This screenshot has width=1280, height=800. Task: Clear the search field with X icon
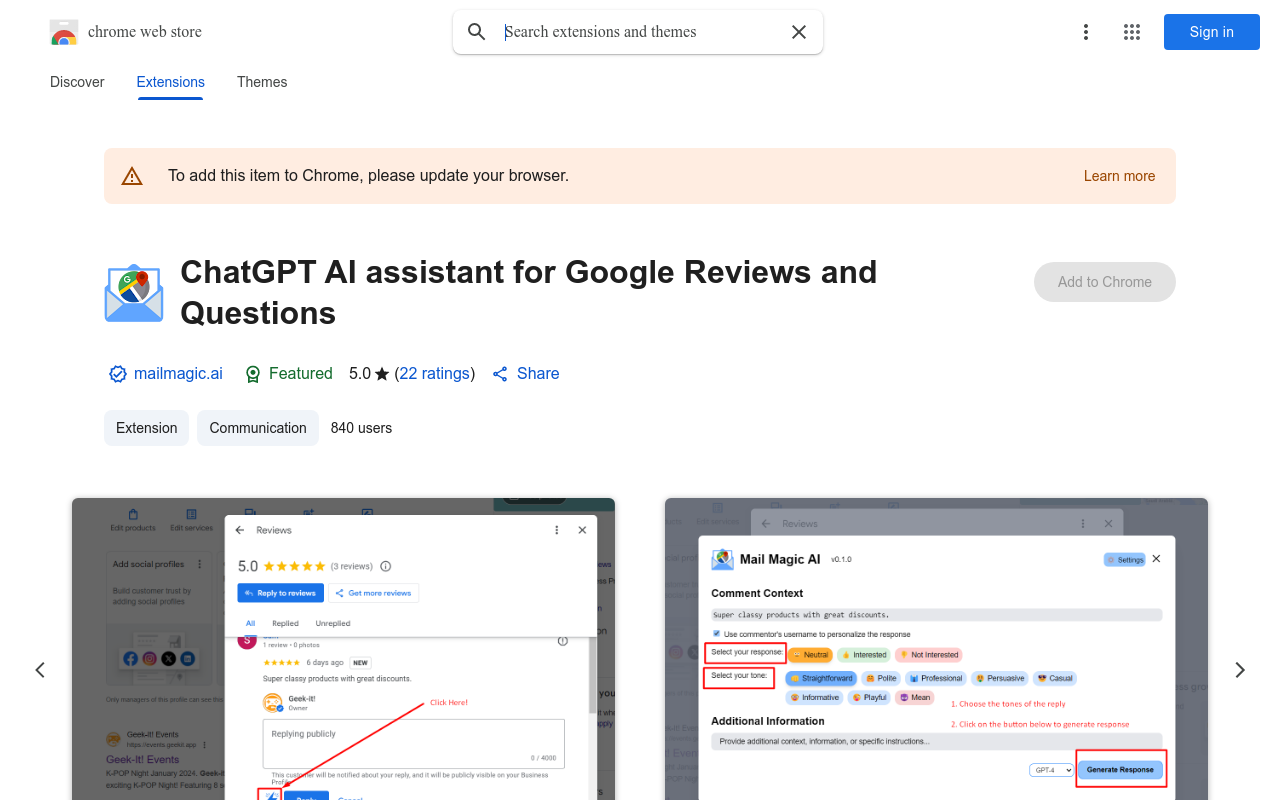coord(799,32)
